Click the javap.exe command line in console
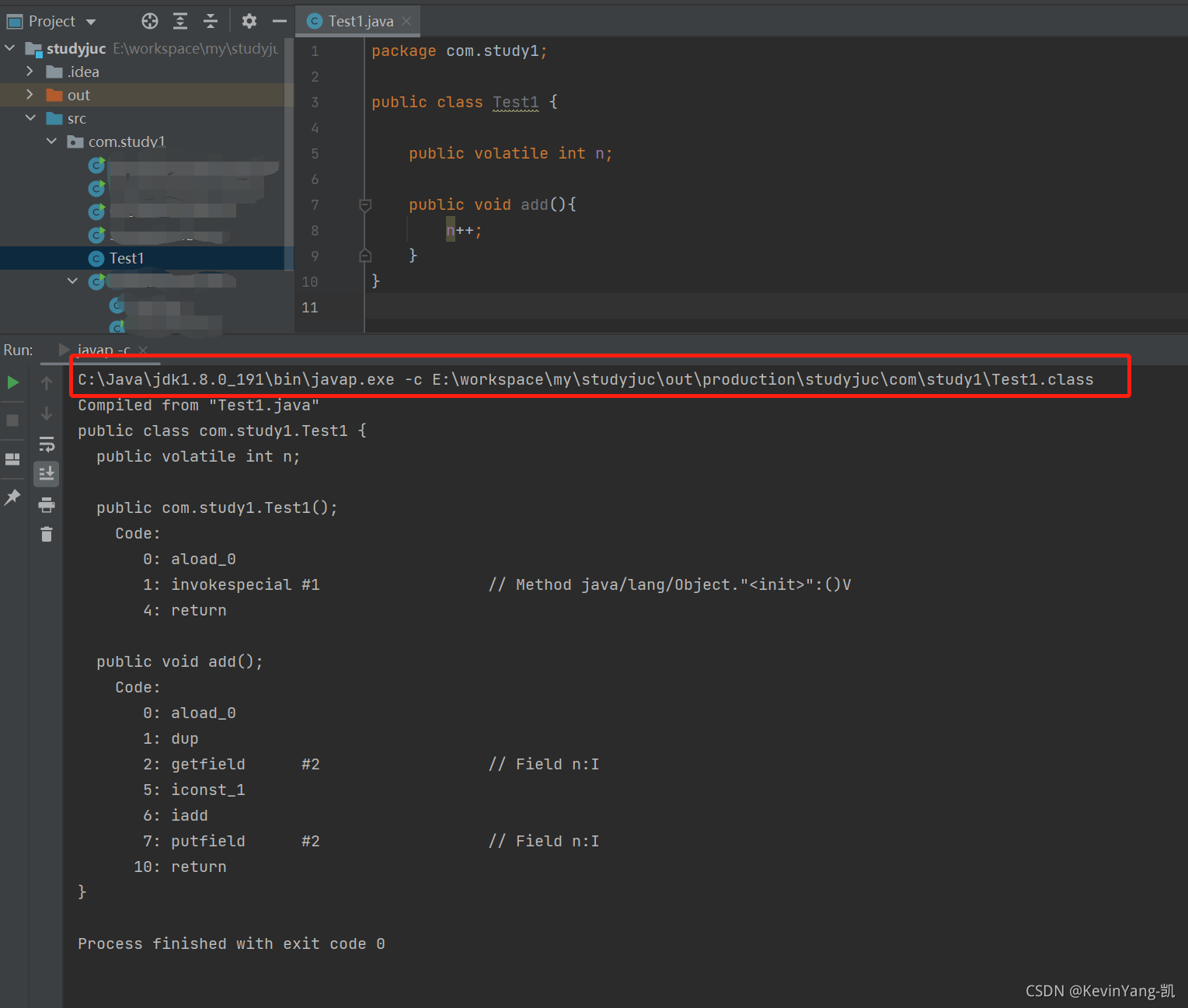 586,379
